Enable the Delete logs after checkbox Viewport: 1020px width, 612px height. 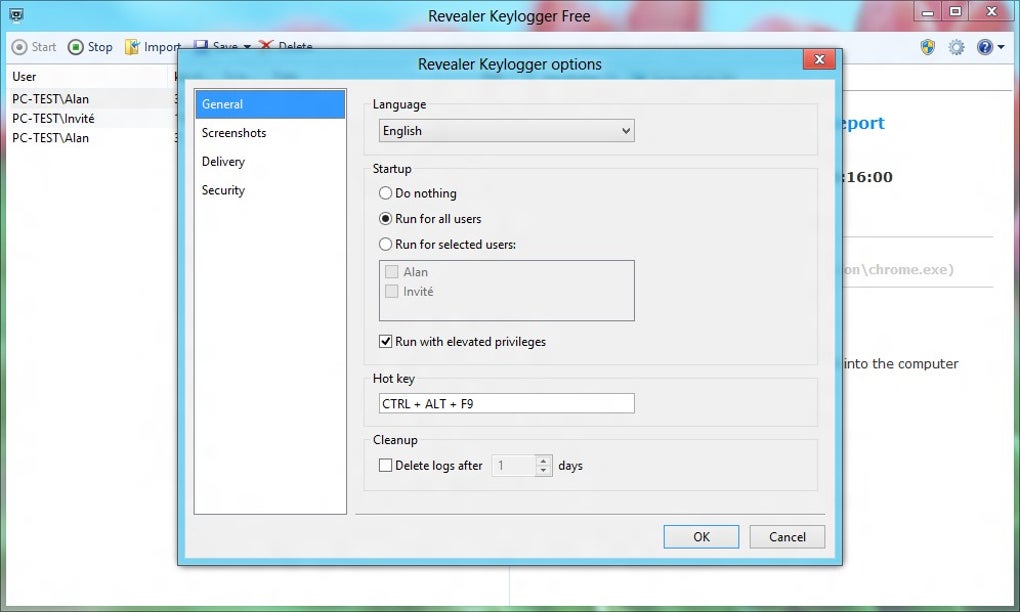(x=385, y=466)
